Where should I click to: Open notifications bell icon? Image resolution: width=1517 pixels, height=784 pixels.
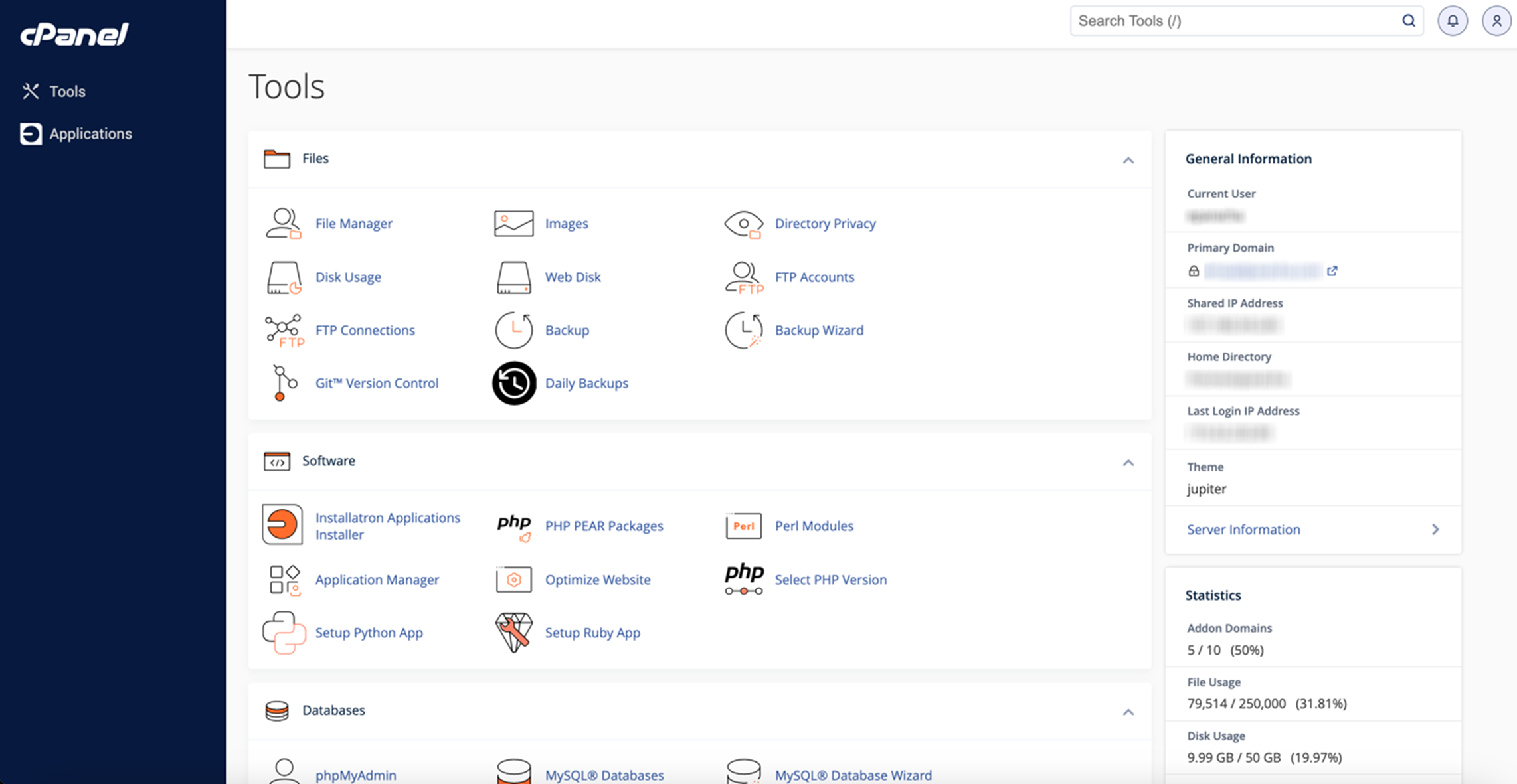(x=1453, y=21)
